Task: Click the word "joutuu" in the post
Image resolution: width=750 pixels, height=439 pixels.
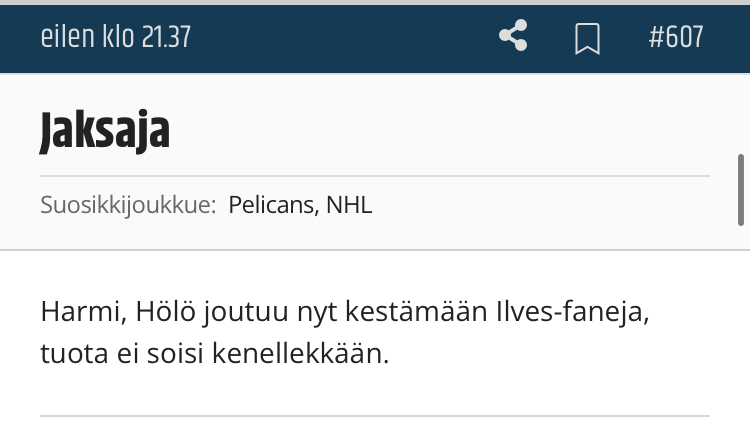Action: pos(246,313)
